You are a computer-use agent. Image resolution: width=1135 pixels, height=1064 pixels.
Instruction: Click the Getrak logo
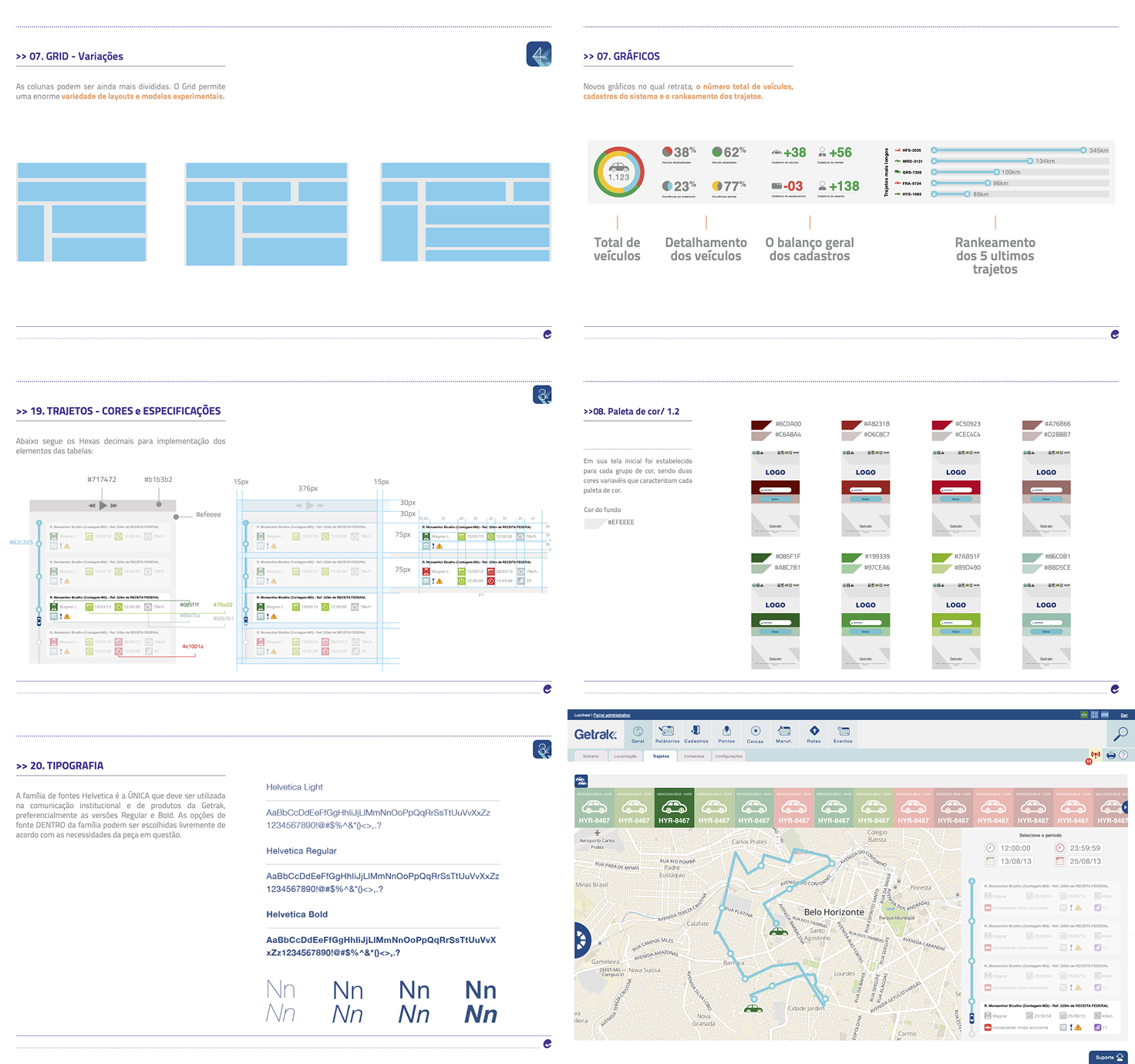click(595, 735)
